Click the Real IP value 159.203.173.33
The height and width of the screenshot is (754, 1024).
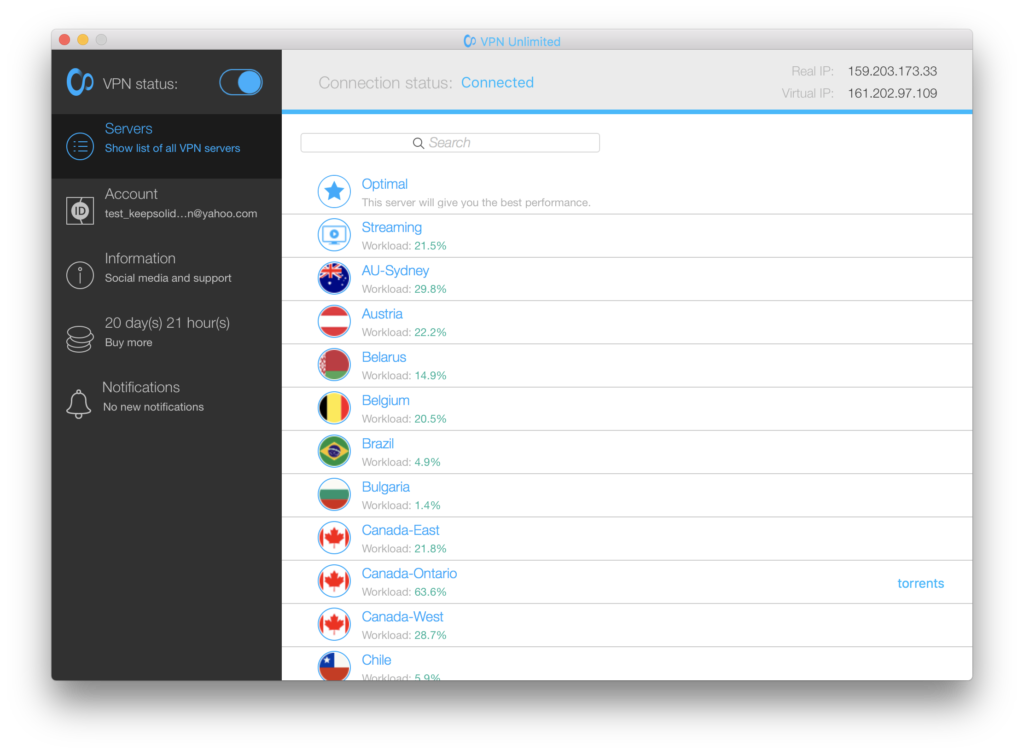pos(892,71)
